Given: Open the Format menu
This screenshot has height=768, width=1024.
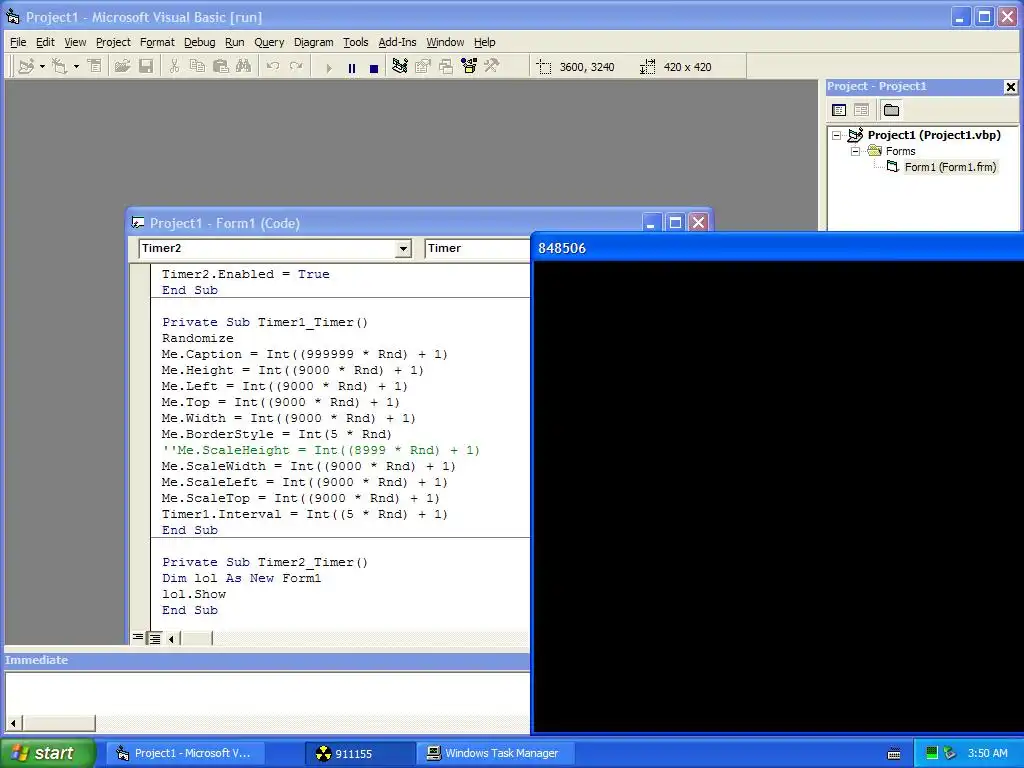Looking at the screenshot, I should (x=157, y=42).
